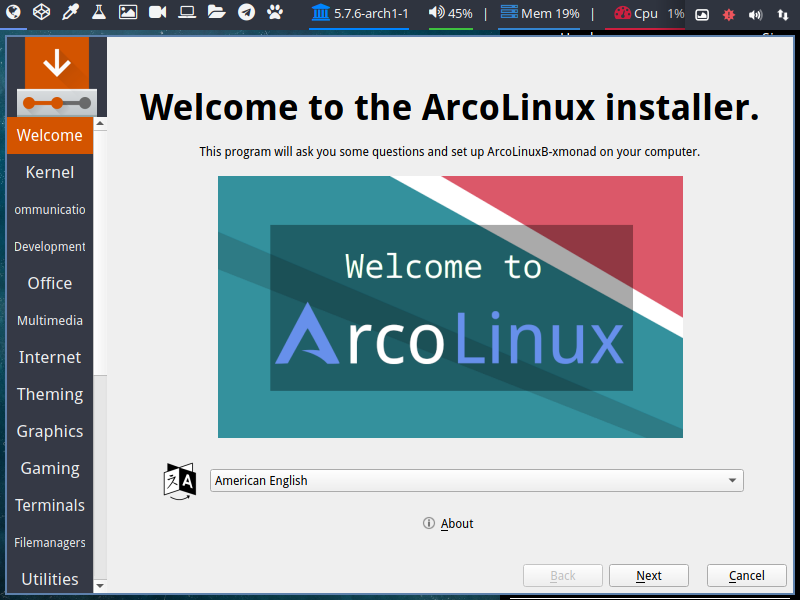This screenshot has height=600, width=800.
Task: Click the flask icon in top panel
Action: pos(98,12)
